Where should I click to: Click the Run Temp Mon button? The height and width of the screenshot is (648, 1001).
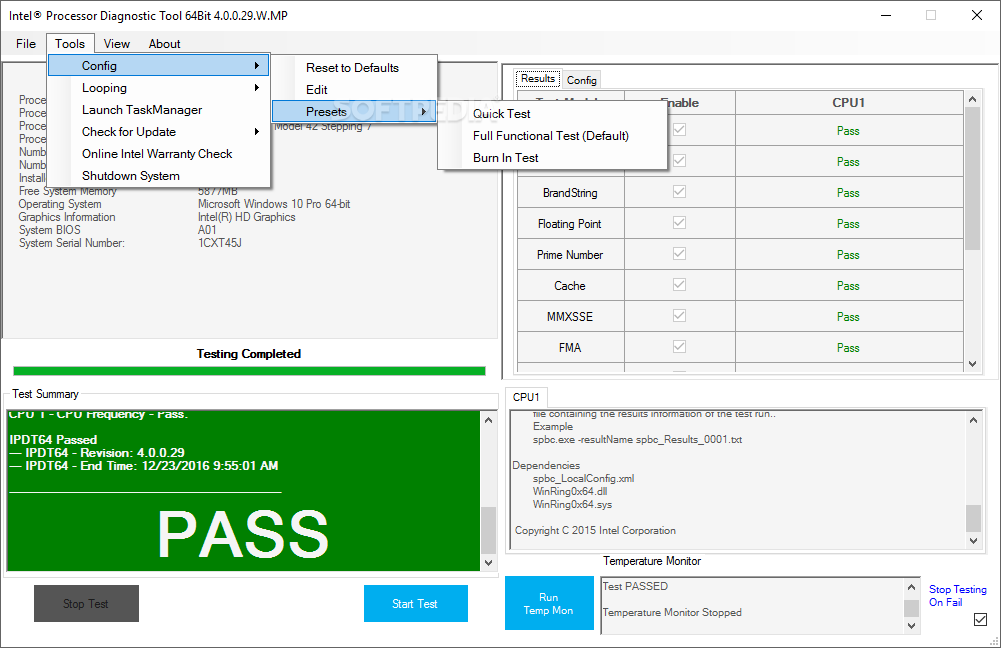point(549,603)
